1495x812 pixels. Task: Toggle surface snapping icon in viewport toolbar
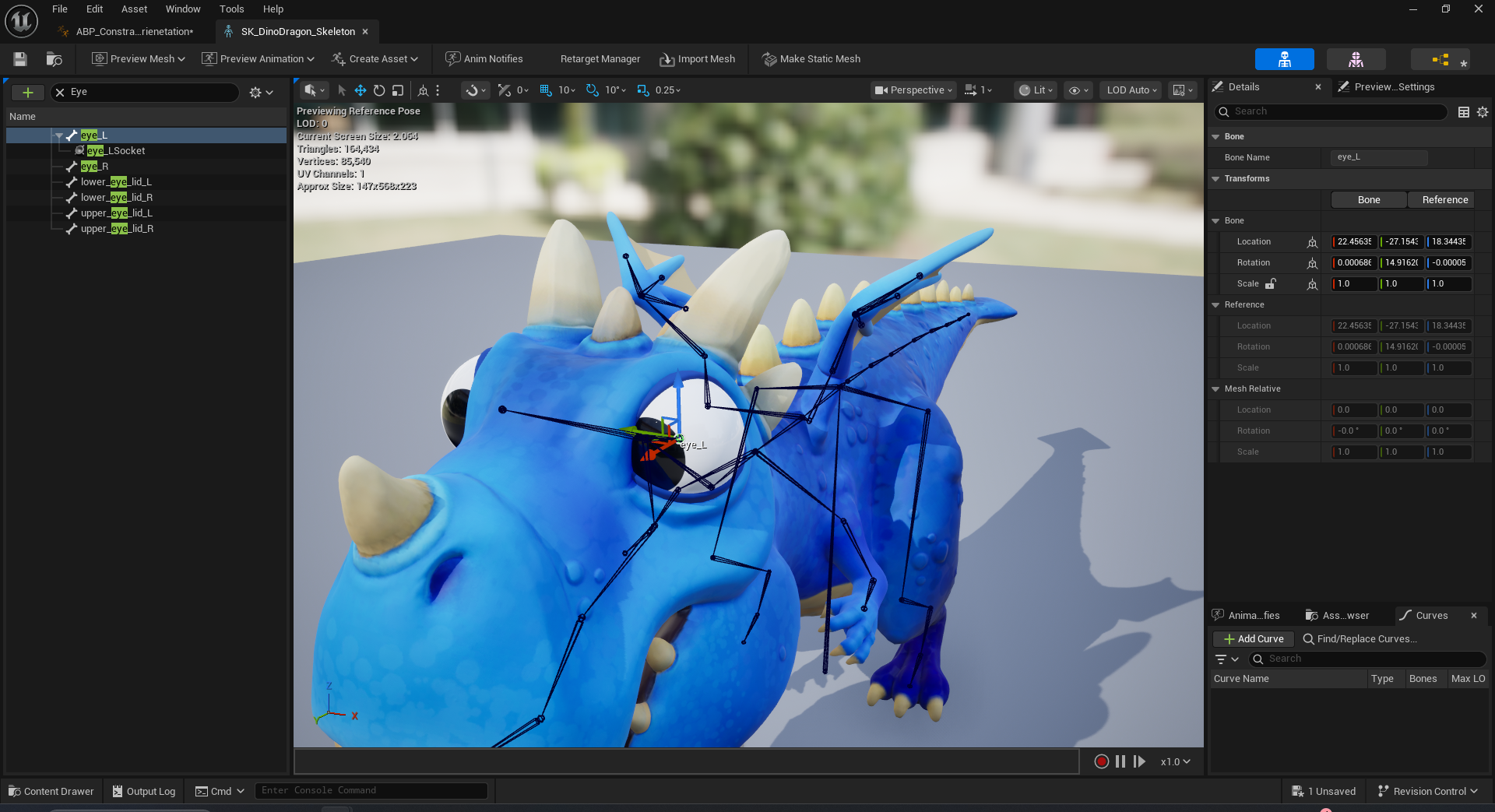pos(504,90)
